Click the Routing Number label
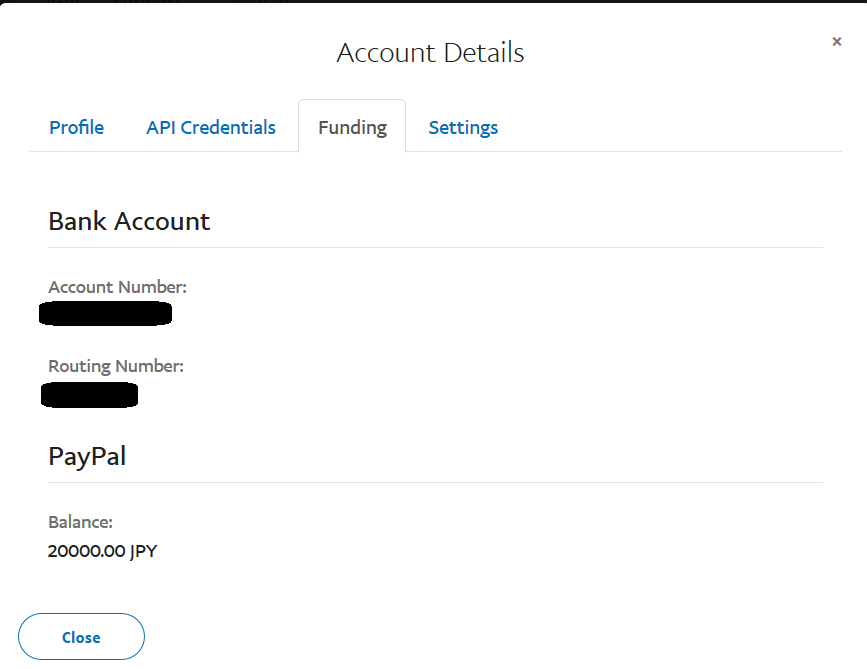Image resolution: width=867 pixels, height=669 pixels. [x=116, y=367]
